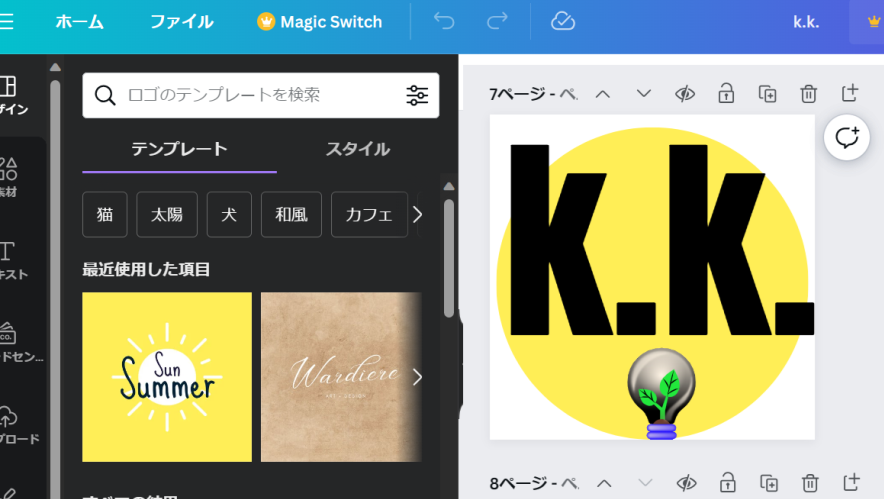
Task: Move page 7 up with chevron
Action: (x=602, y=94)
